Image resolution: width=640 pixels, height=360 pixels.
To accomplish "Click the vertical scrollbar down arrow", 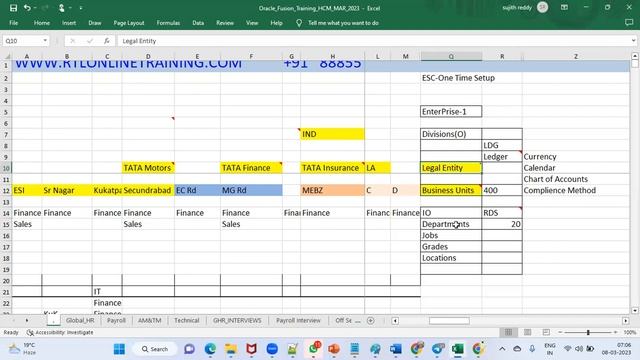I will (635, 310).
